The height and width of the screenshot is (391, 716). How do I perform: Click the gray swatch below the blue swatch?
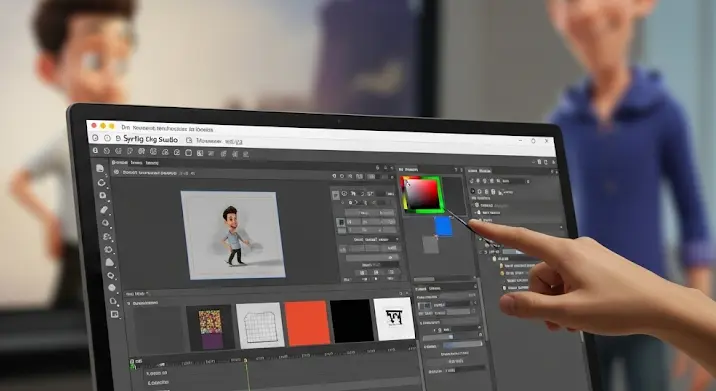tap(430, 244)
